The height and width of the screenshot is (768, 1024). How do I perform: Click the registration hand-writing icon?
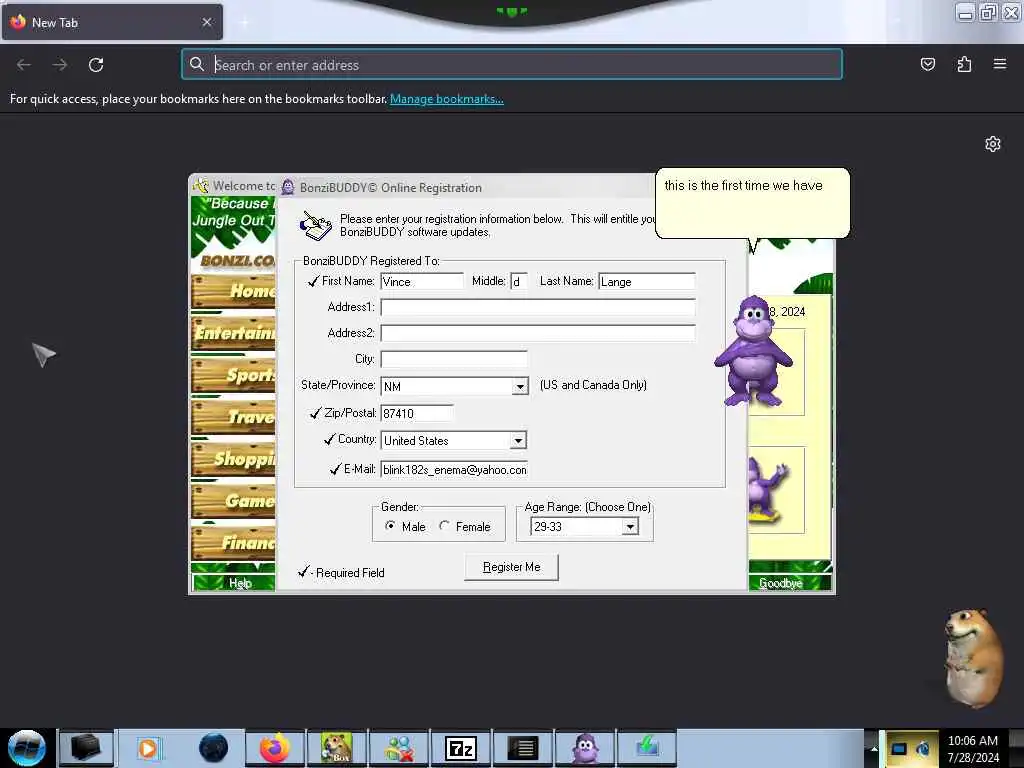315,225
